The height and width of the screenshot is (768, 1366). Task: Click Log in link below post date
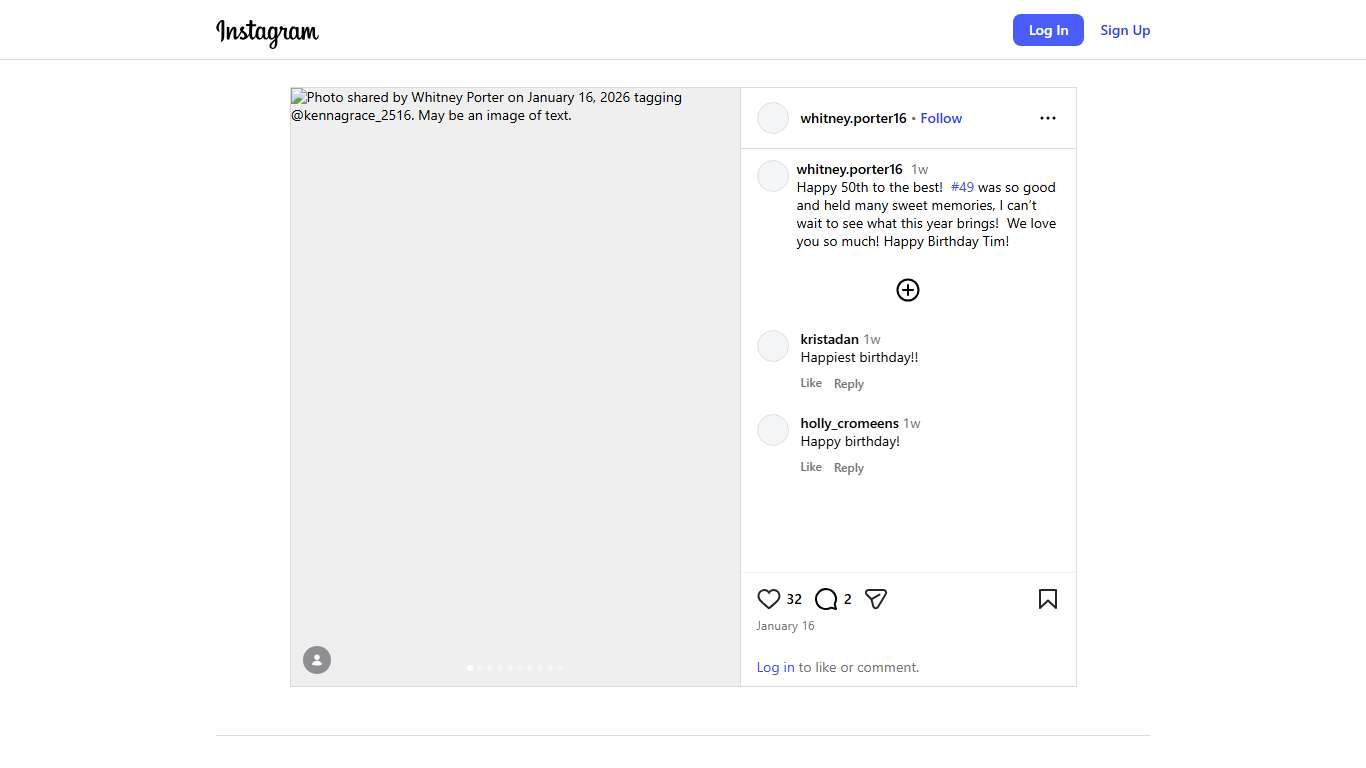click(775, 667)
